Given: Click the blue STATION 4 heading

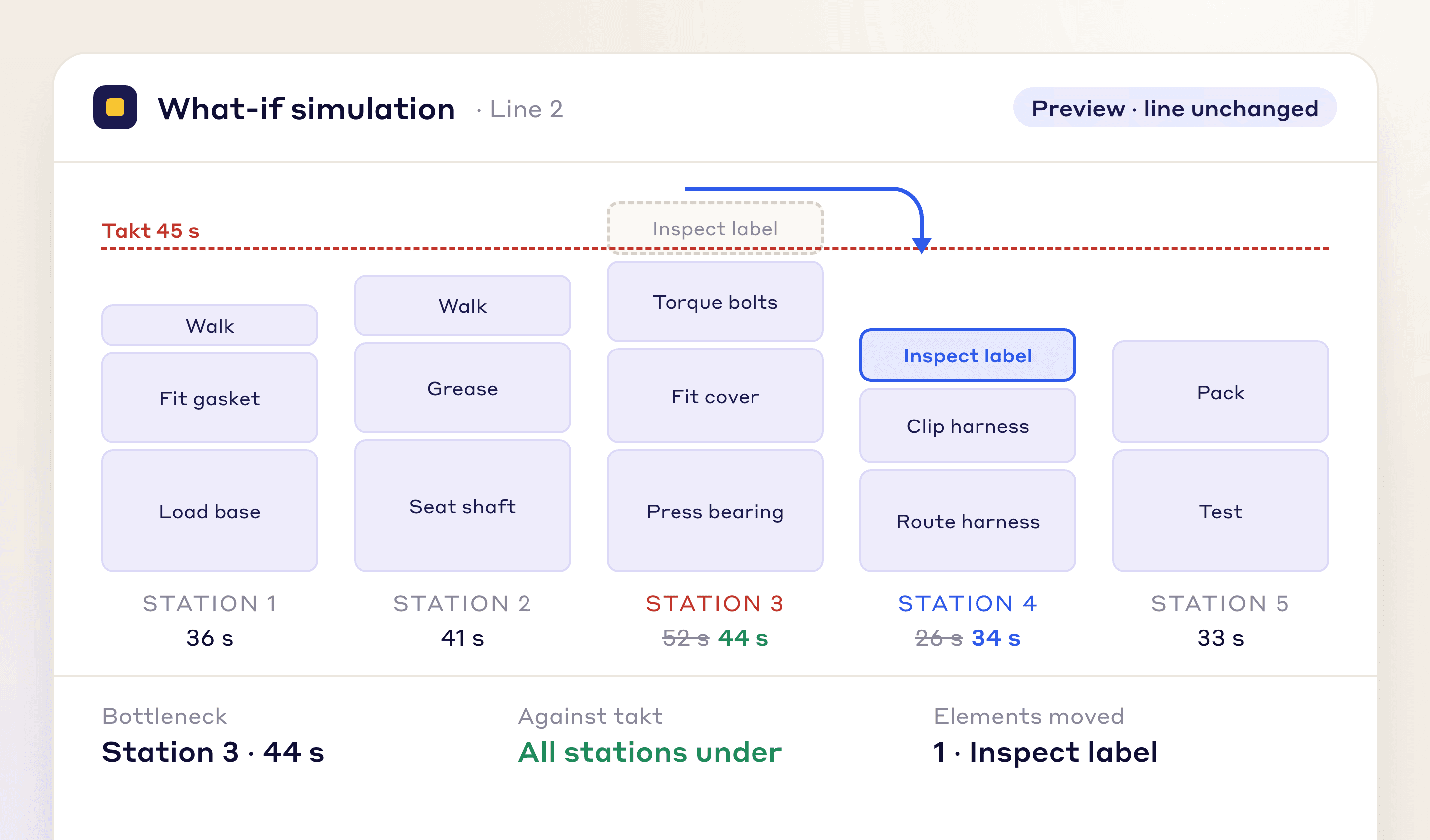Looking at the screenshot, I should point(968,604).
